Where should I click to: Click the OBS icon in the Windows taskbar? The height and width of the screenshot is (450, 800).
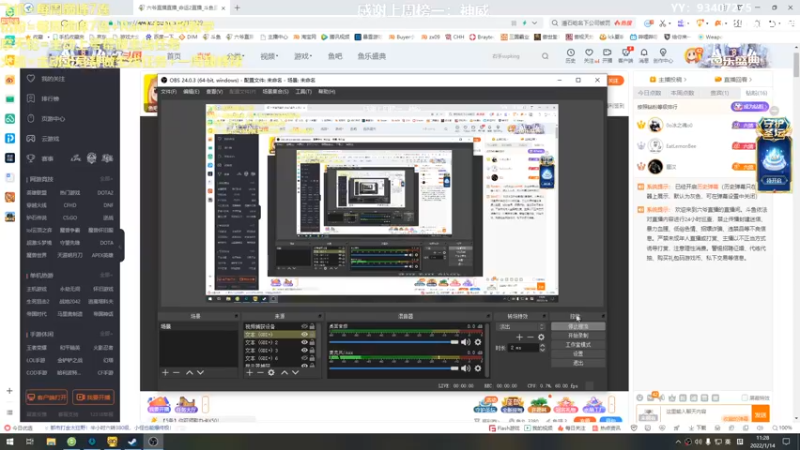click(x=153, y=441)
